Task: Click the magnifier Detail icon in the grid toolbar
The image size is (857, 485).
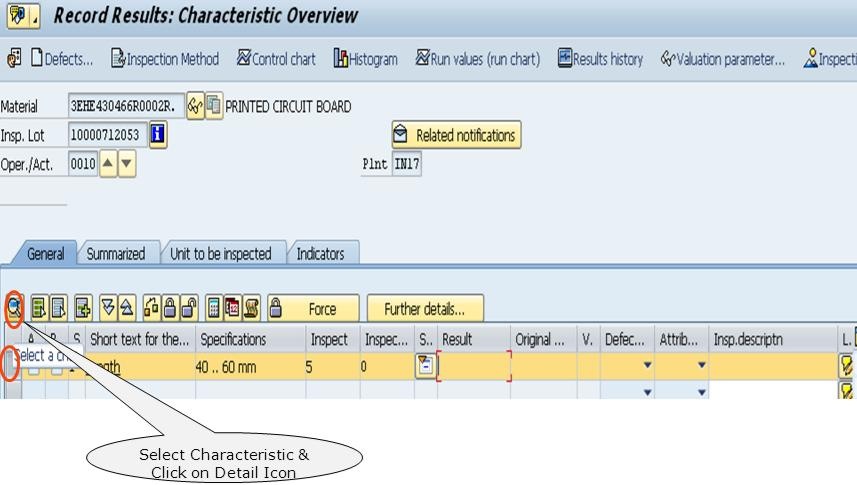Action: click(14, 309)
